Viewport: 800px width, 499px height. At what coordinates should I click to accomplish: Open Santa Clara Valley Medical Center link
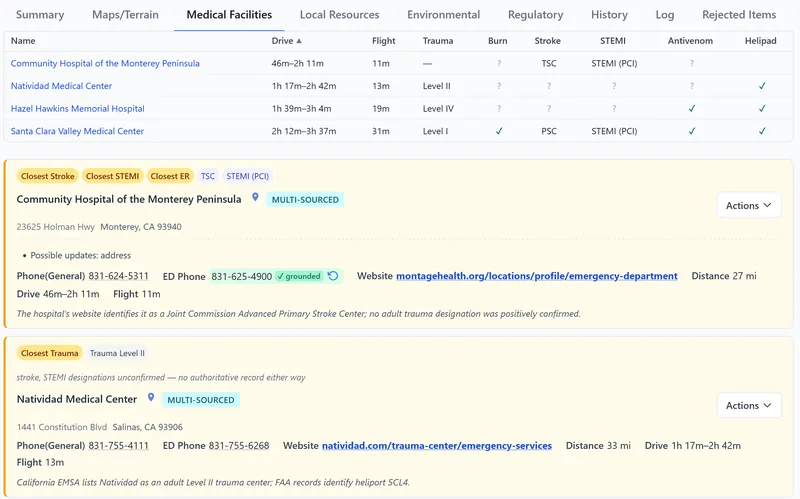(x=77, y=131)
